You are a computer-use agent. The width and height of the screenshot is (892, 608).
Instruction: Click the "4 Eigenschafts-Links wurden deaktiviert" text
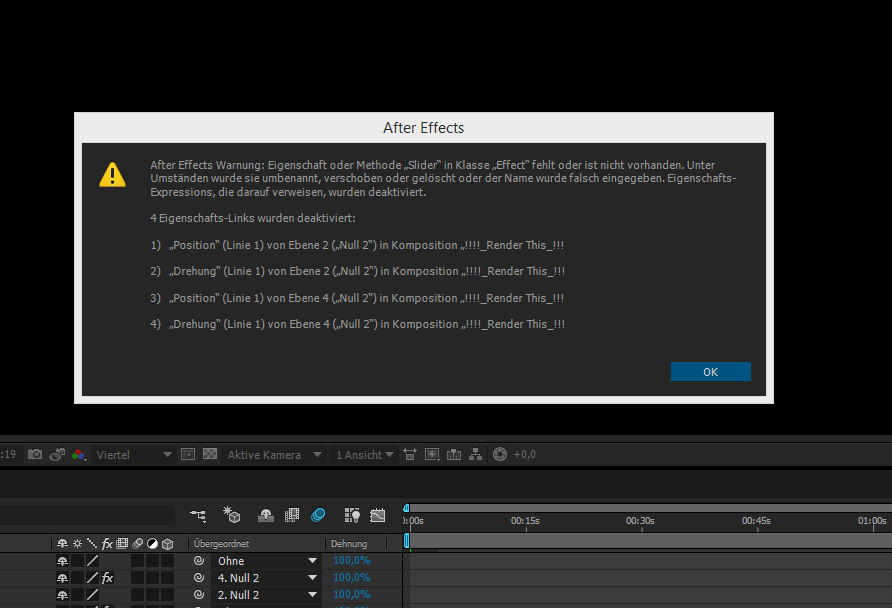tap(253, 218)
